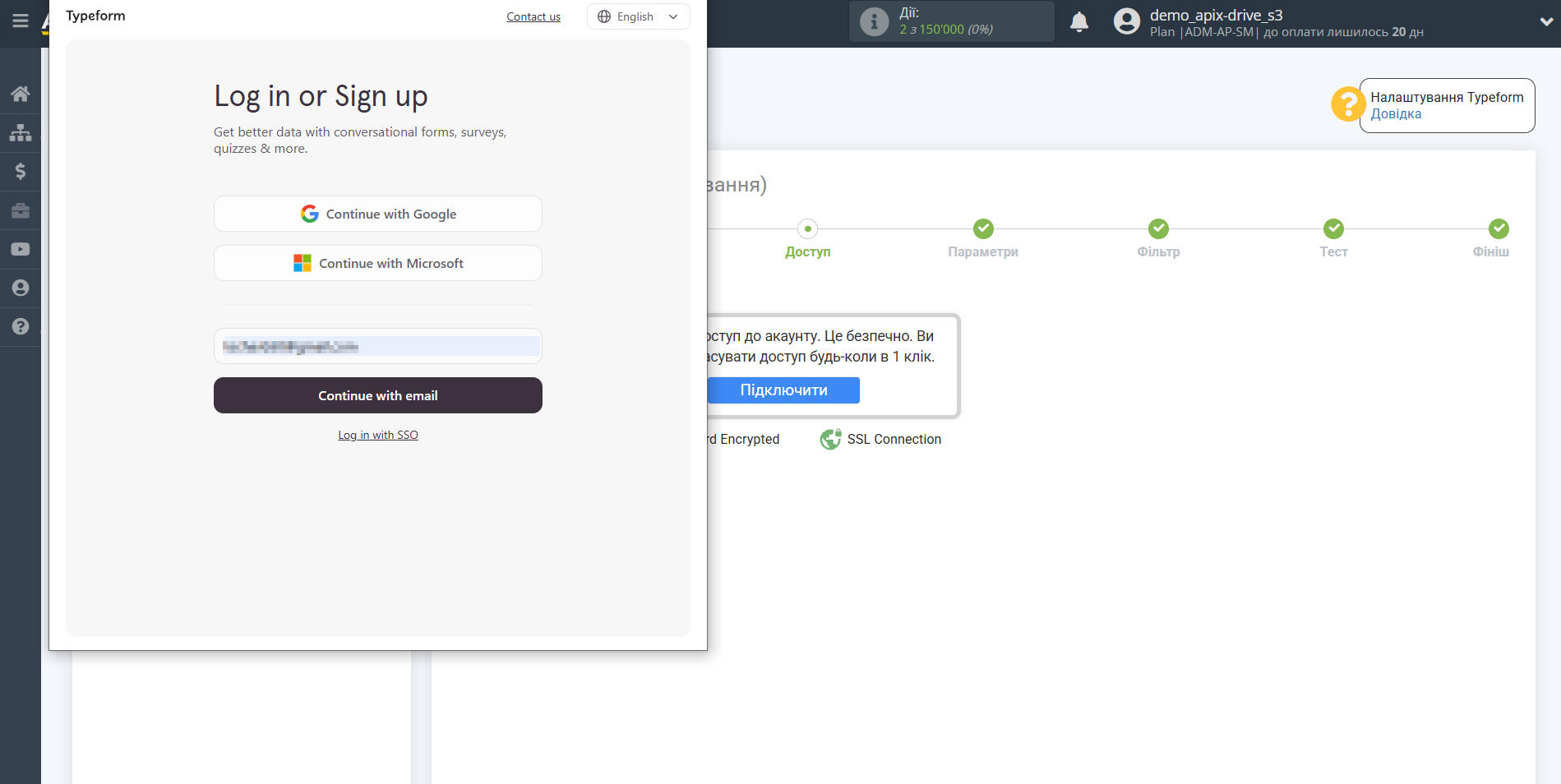Open the billing dollar icon in the sidebar

click(x=21, y=171)
